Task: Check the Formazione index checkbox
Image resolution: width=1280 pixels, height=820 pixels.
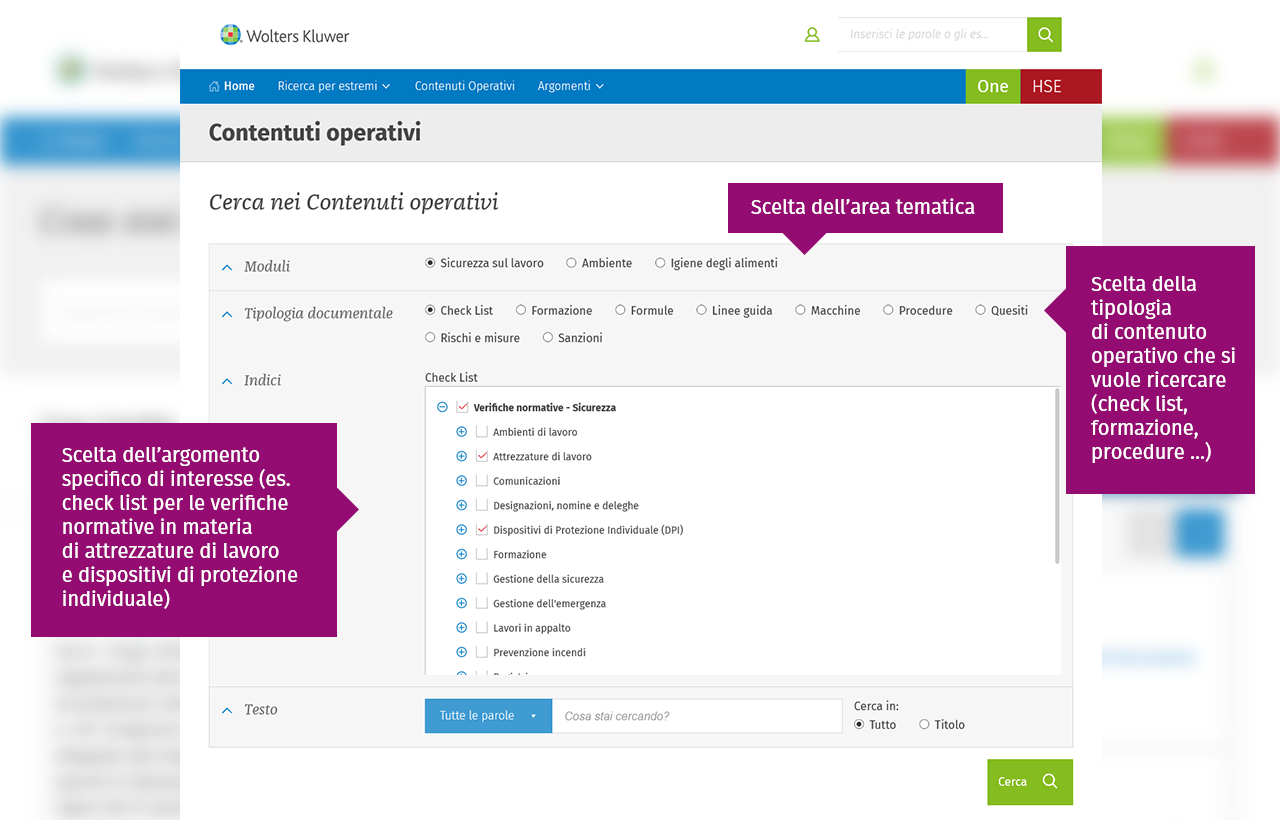Action: pos(482,555)
